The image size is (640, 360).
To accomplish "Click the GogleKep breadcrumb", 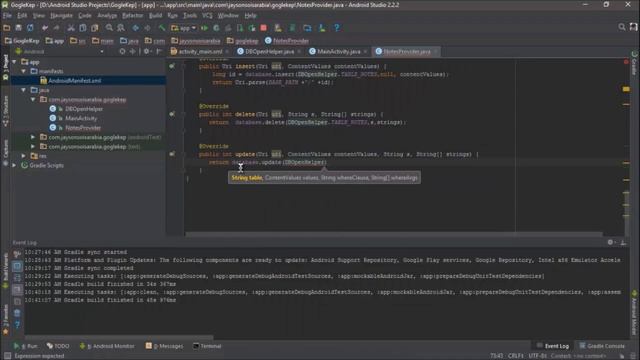I will coord(22,41).
